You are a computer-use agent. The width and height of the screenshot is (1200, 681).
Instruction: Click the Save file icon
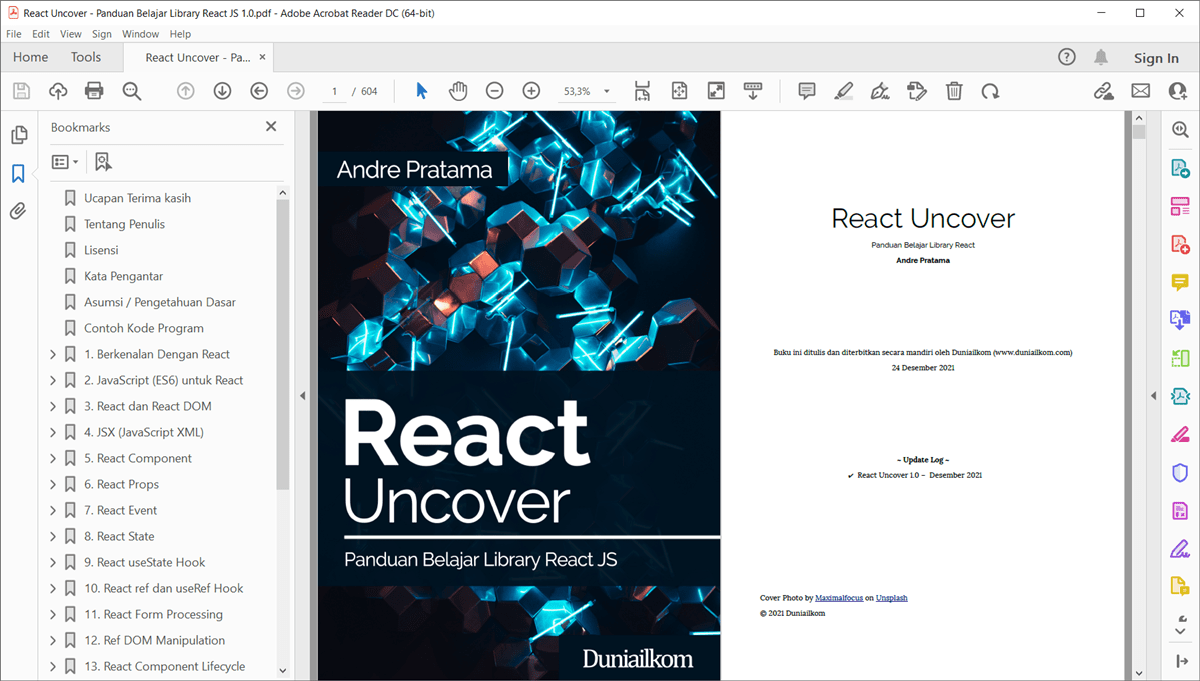21,91
